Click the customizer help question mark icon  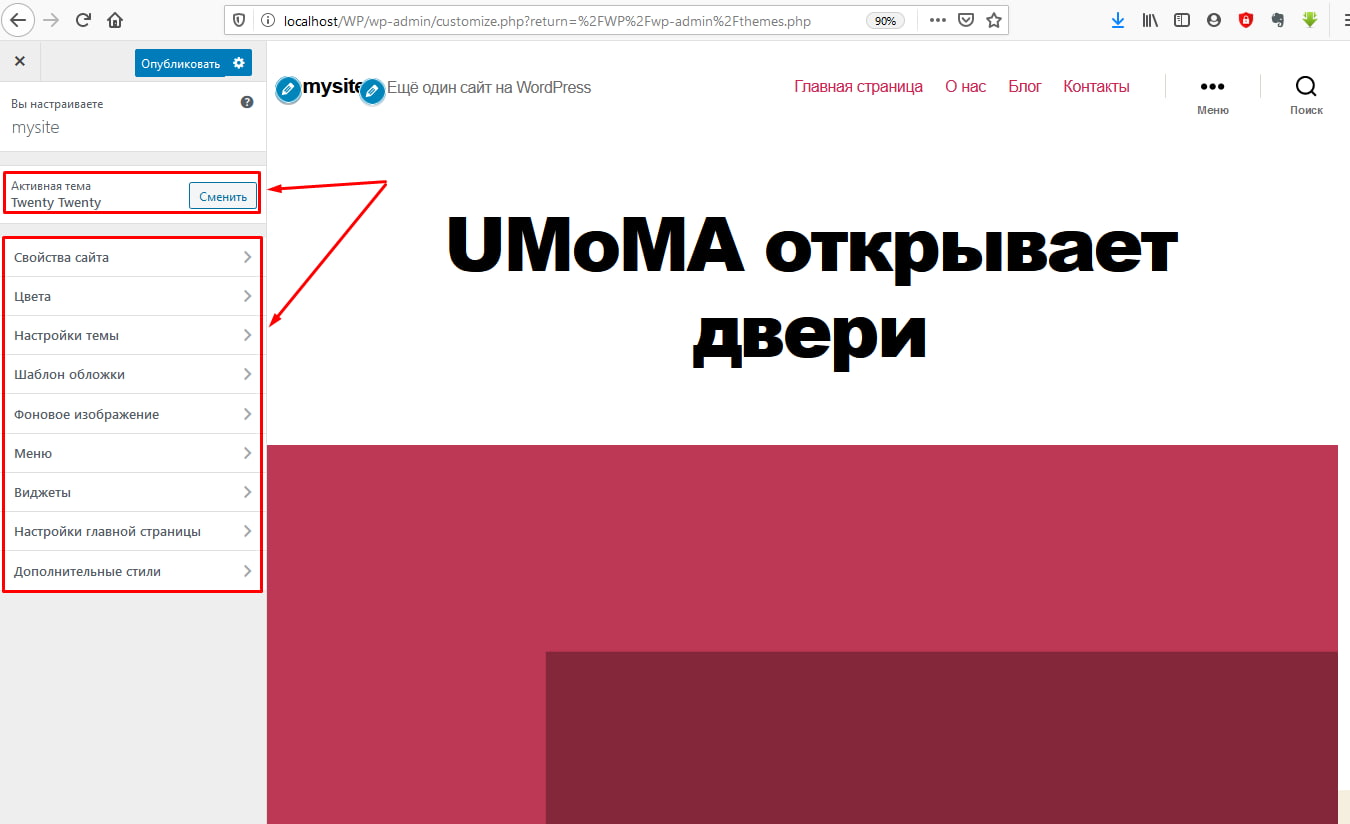click(x=247, y=102)
